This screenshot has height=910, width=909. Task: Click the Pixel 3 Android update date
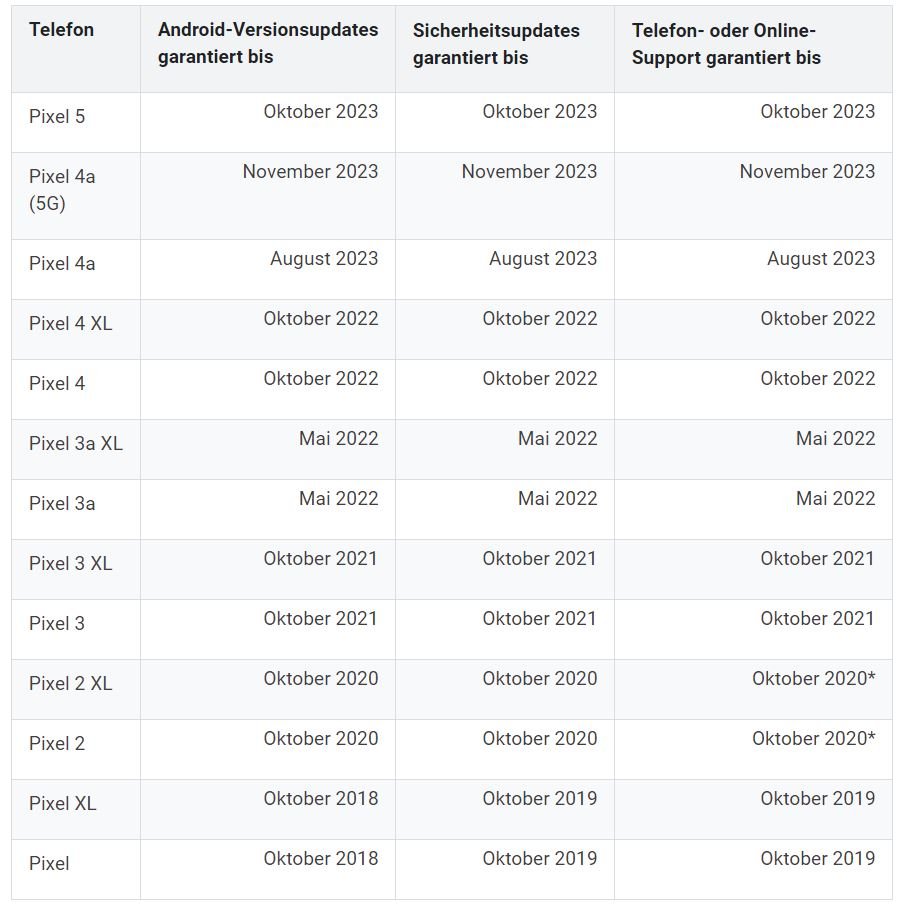click(320, 619)
